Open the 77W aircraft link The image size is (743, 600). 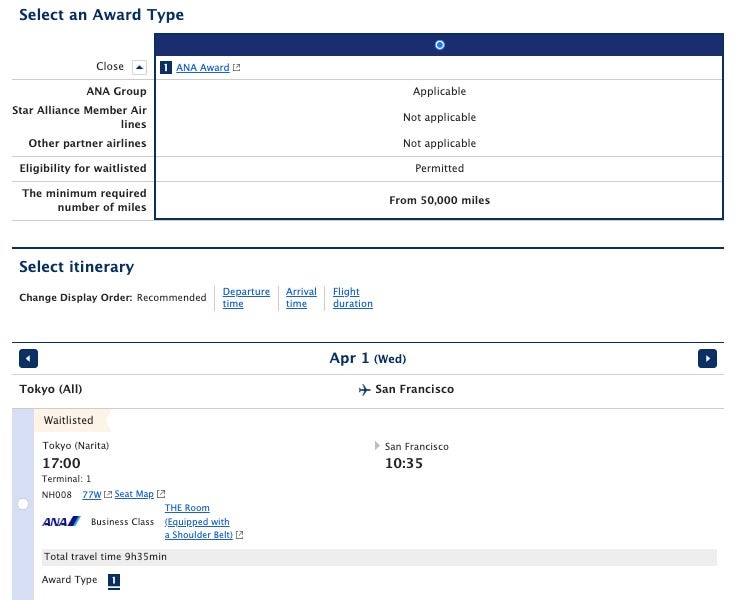(92, 495)
